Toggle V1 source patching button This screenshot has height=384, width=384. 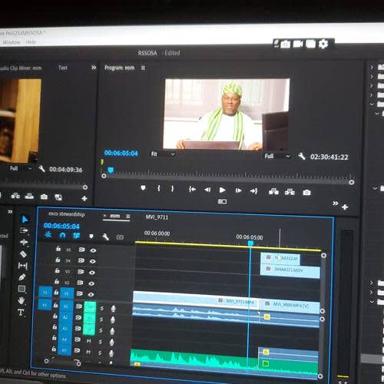45,293
